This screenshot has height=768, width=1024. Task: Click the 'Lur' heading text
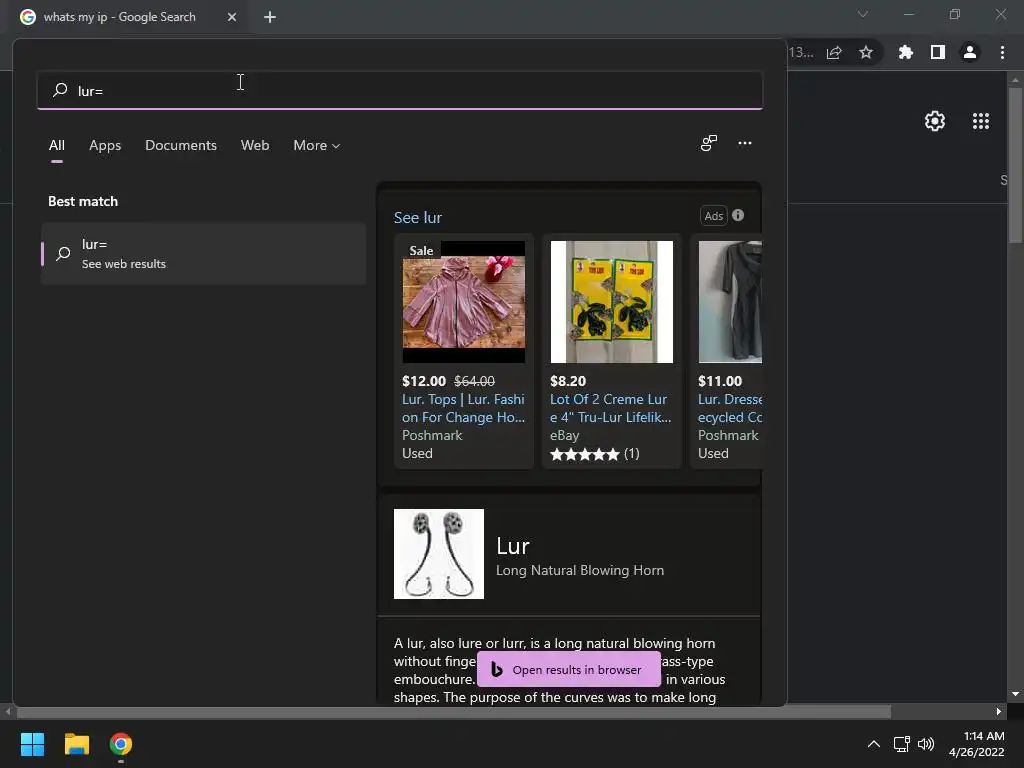pos(513,546)
